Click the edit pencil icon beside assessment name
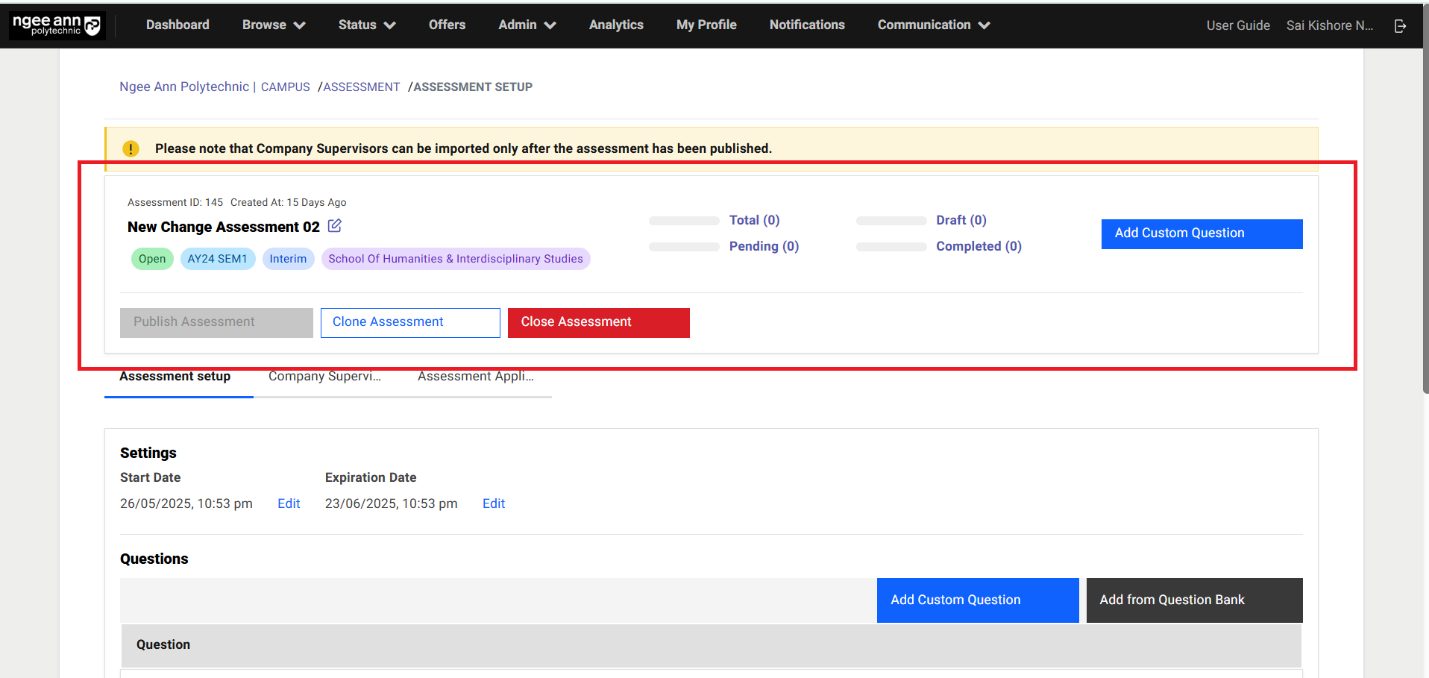Screen dimensions: 1429x678 335,226
